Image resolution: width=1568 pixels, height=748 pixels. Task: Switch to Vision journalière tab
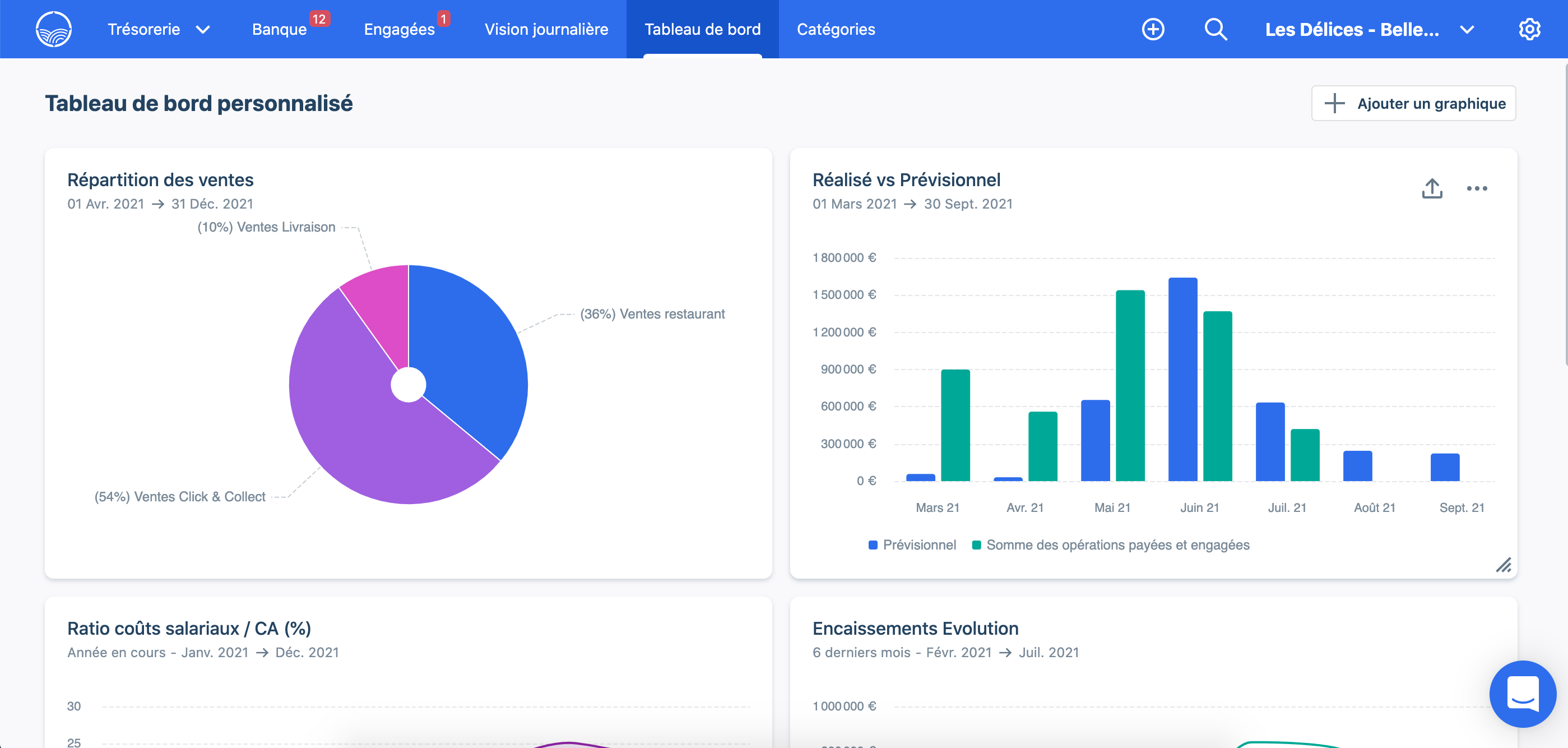546,29
